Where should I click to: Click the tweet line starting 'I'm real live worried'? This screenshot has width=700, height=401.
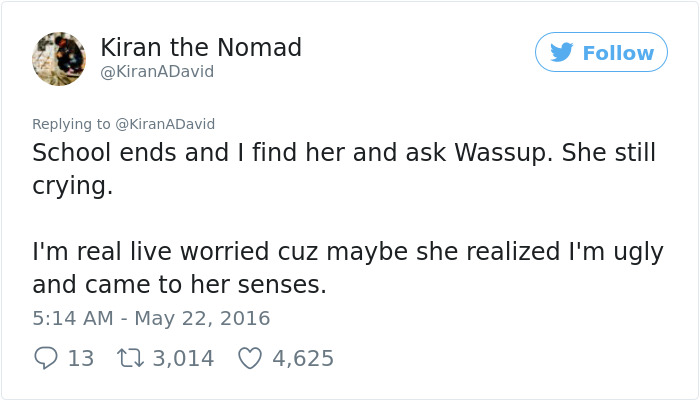(x=348, y=252)
